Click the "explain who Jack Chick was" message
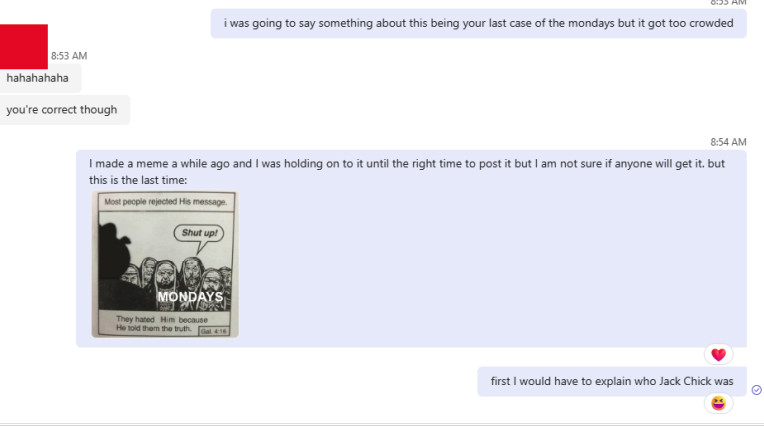Viewport: 764px width, 426px height. (611, 381)
